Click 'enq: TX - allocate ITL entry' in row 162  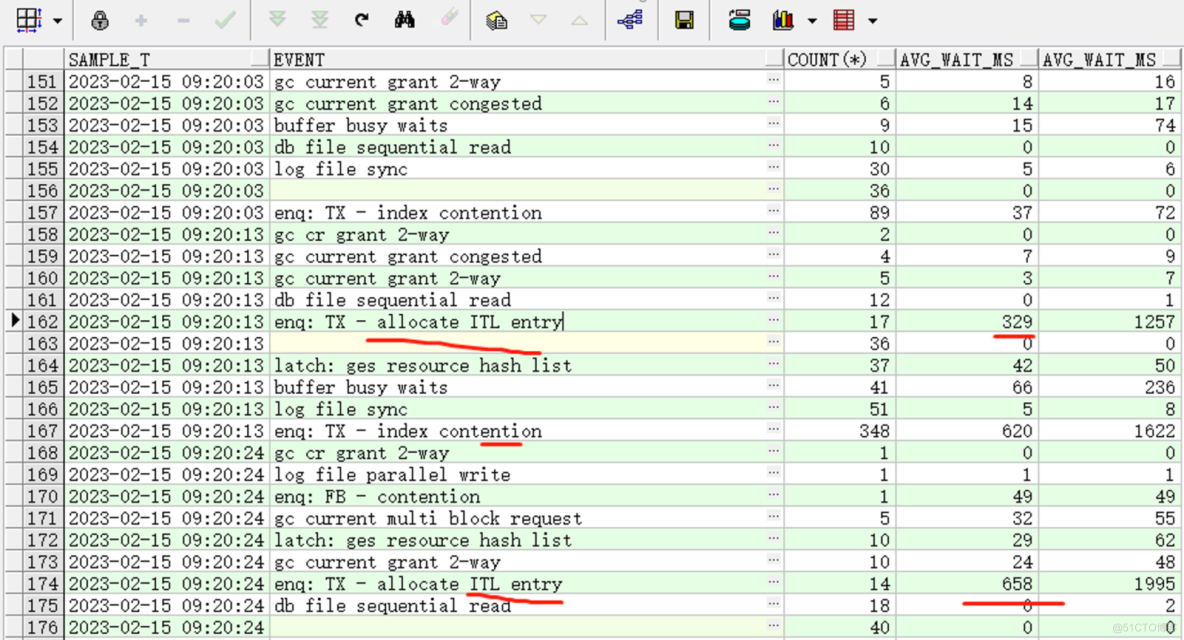tap(418, 322)
